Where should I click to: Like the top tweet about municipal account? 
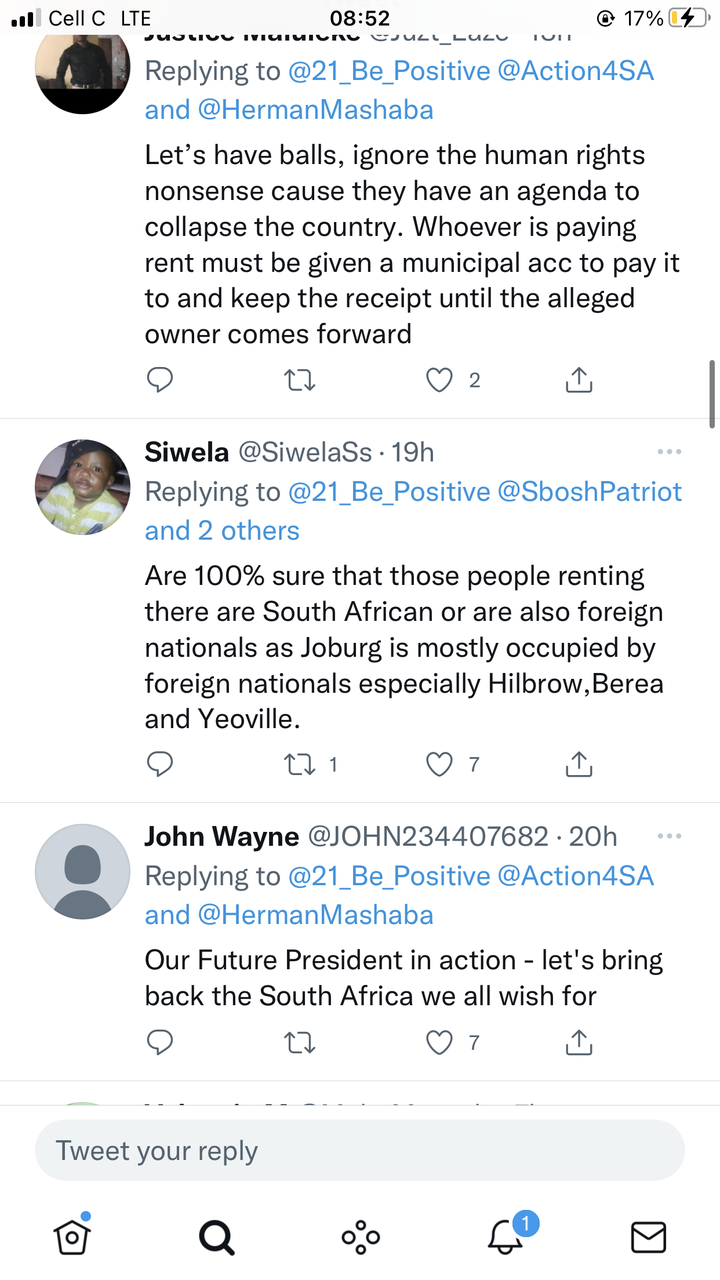440,380
